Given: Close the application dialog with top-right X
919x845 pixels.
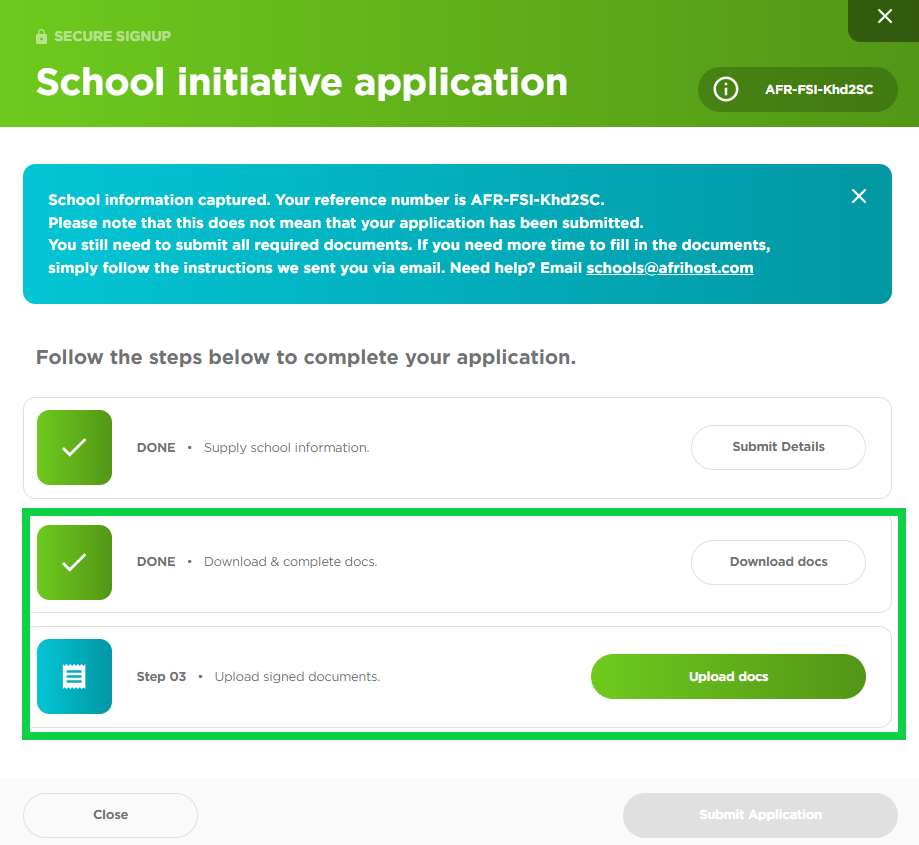Looking at the screenshot, I should click(884, 17).
